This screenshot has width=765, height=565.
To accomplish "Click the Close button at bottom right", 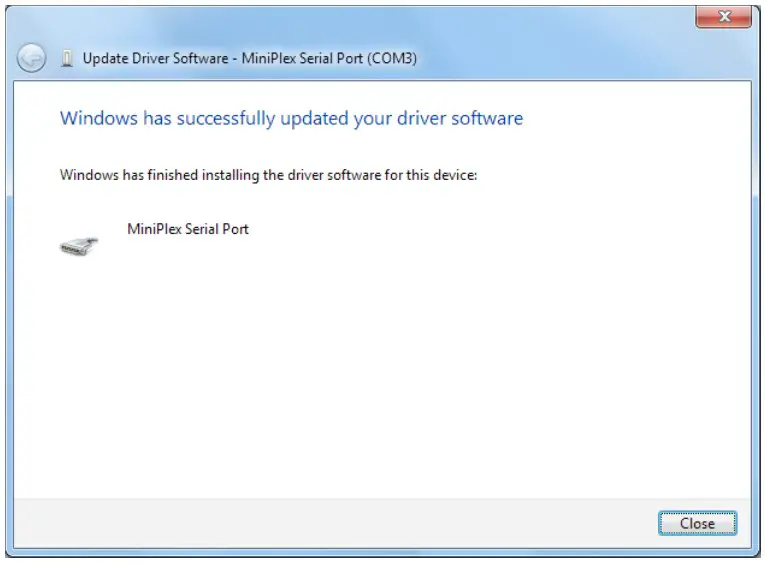I will point(697,524).
